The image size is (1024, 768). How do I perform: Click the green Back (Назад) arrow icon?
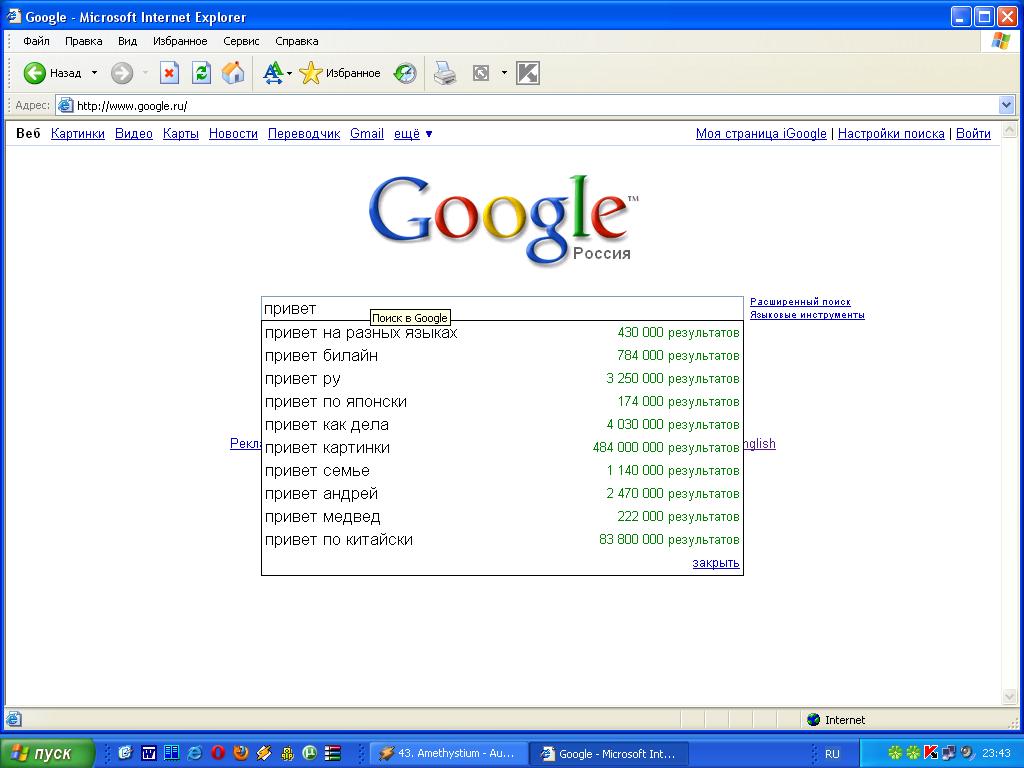tap(35, 73)
